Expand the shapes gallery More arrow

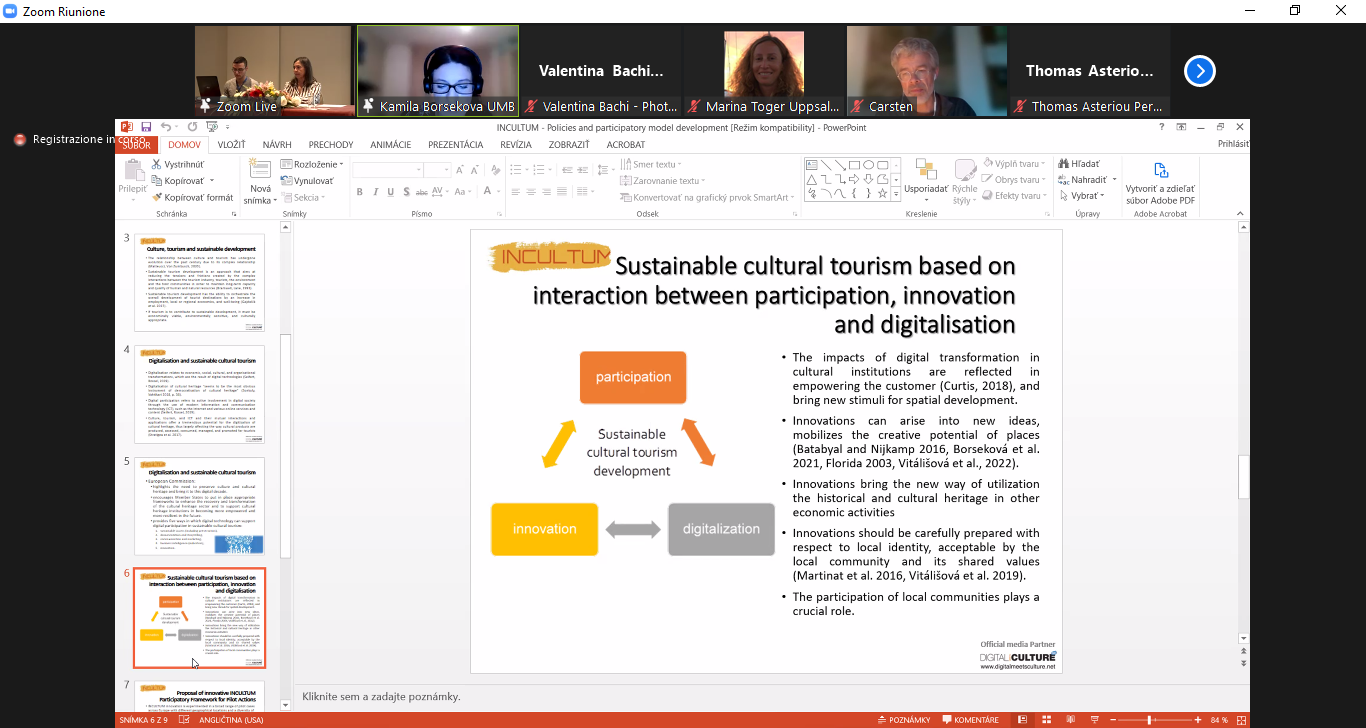click(x=897, y=195)
